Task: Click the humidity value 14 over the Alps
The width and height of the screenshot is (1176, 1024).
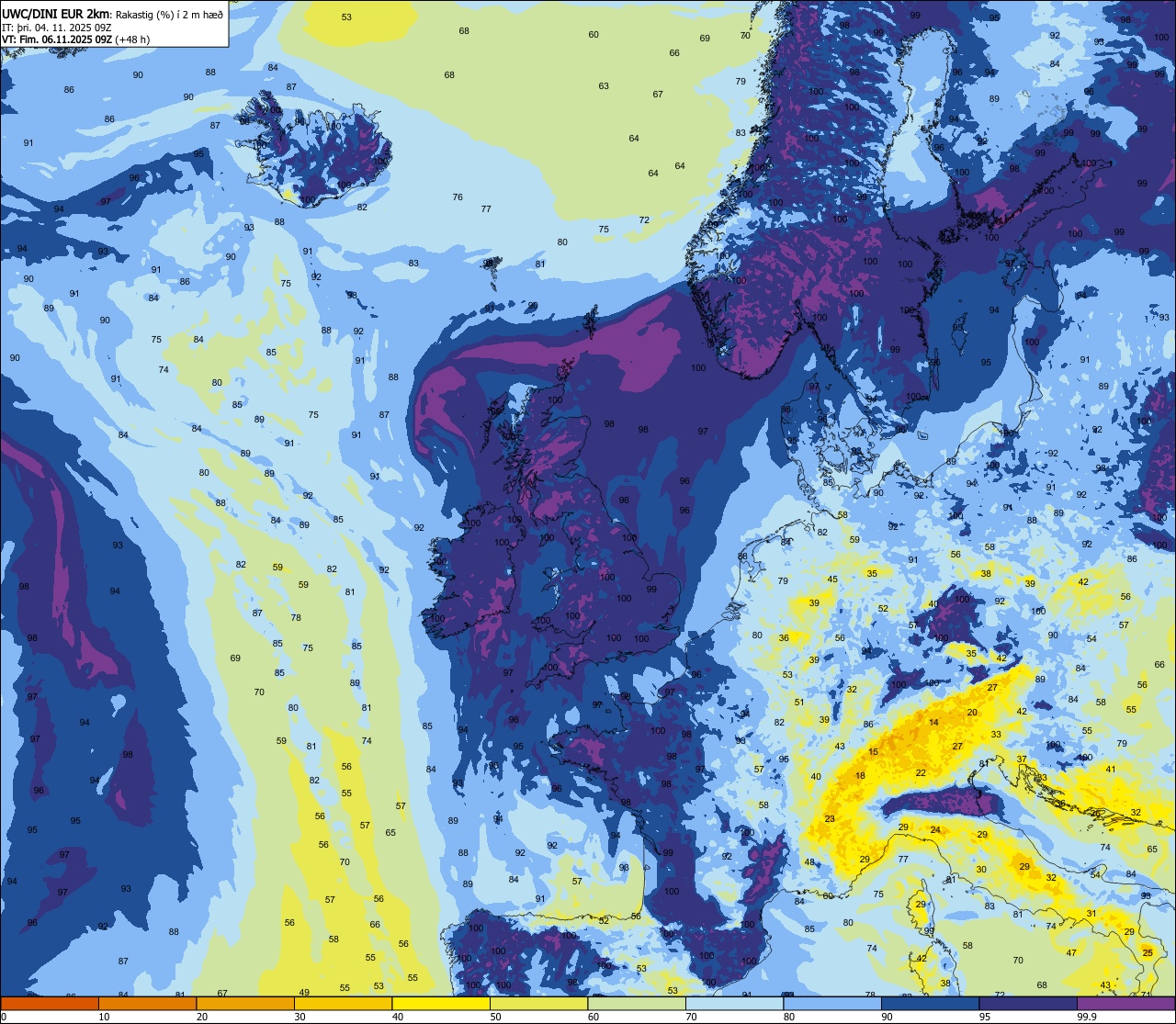Action: coord(933,723)
